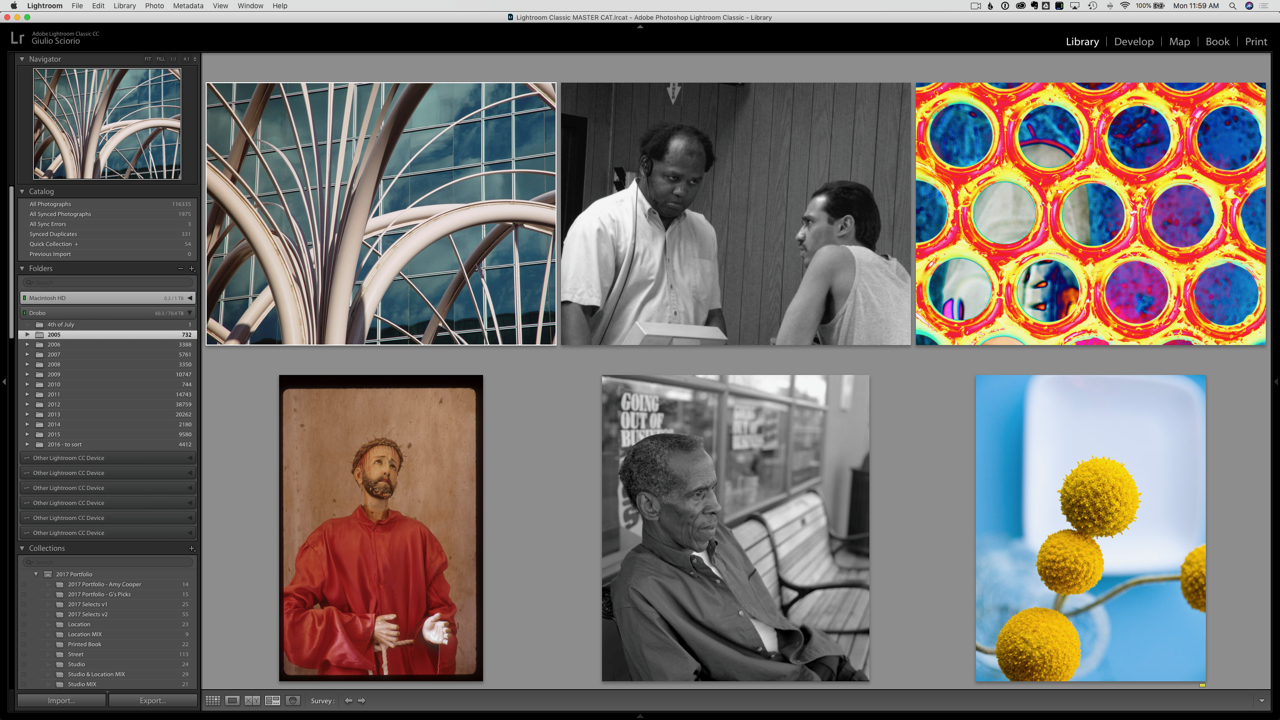Collapse the 2017 Portfolio collection set
The width and height of the screenshot is (1280, 720).
[36, 574]
